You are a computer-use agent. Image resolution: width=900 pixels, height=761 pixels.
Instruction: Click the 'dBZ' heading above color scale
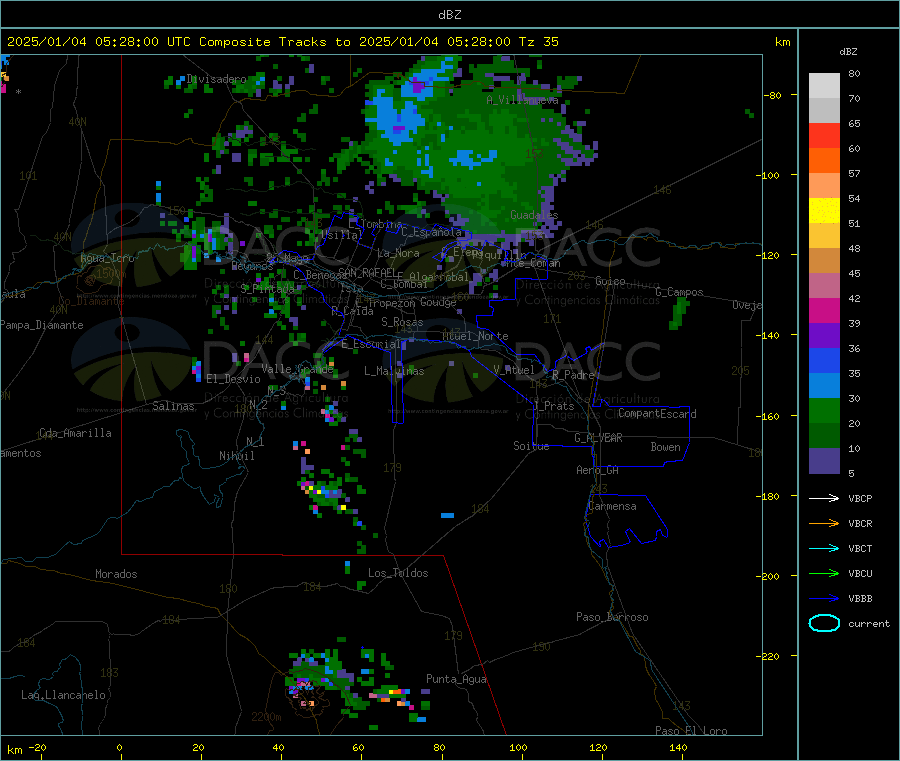tap(848, 52)
